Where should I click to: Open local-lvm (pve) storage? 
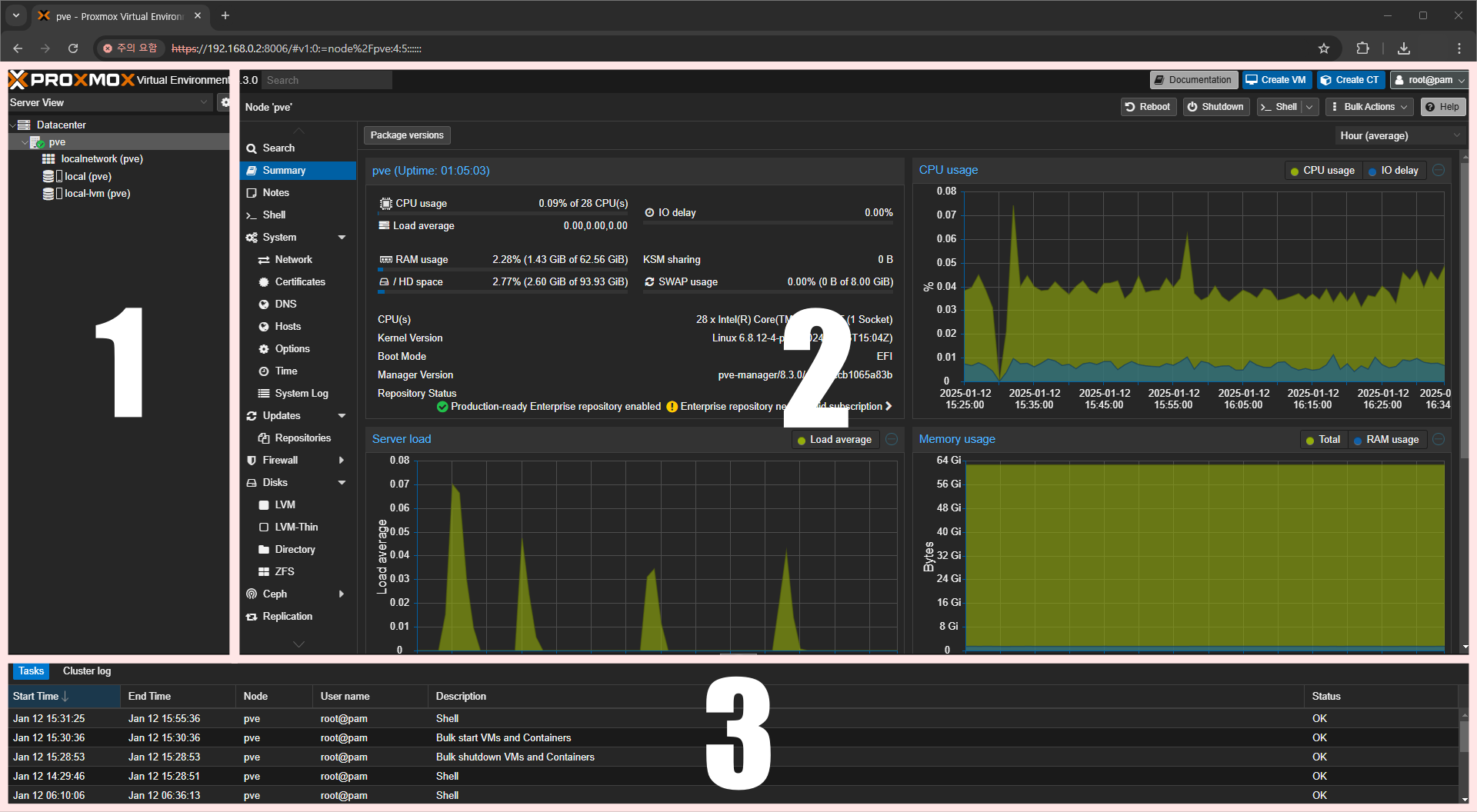click(x=97, y=194)
